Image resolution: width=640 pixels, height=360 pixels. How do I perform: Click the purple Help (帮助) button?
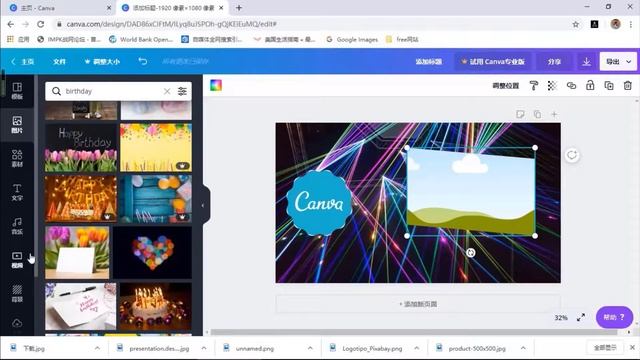coord(614,317)
